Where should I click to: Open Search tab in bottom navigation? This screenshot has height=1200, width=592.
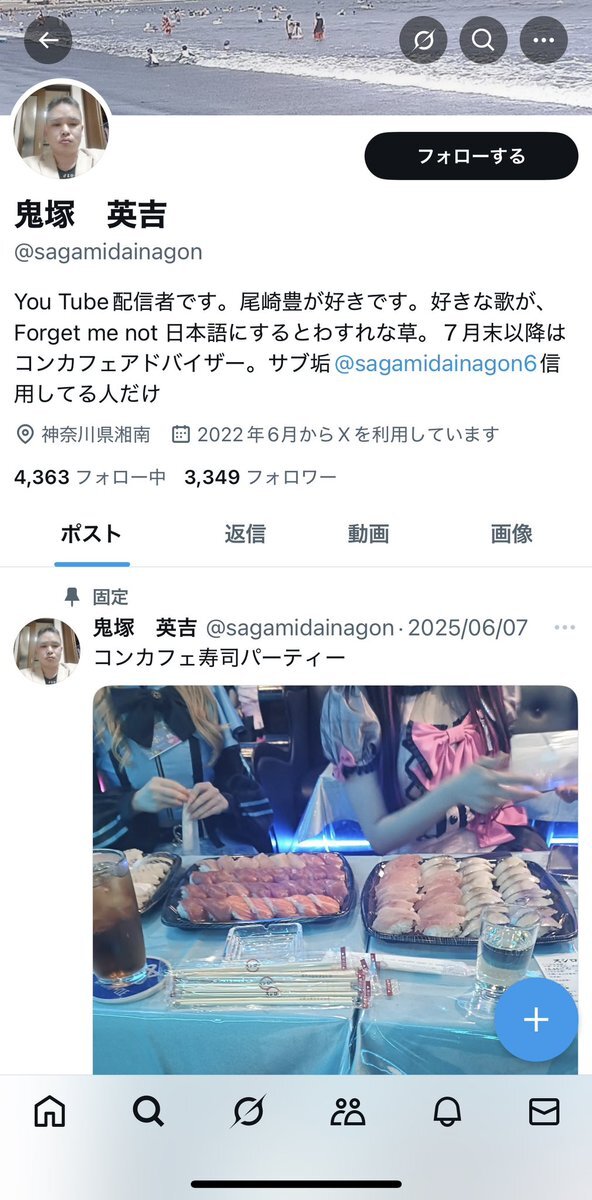click(148, 1111)
